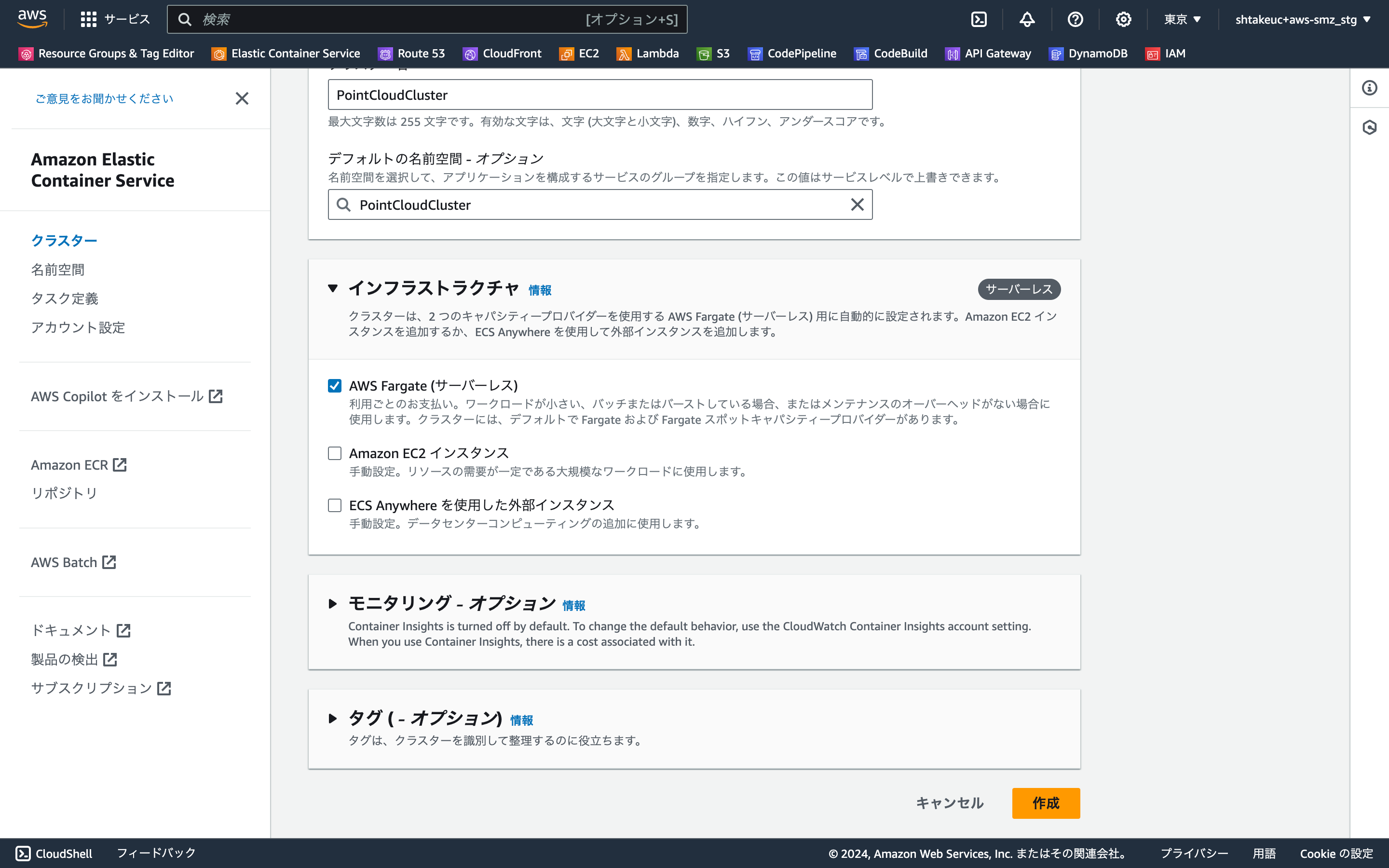Open CloudShell icon in top navigation bar
Screen dimensions: 1389x868
(x=979, y=19)
